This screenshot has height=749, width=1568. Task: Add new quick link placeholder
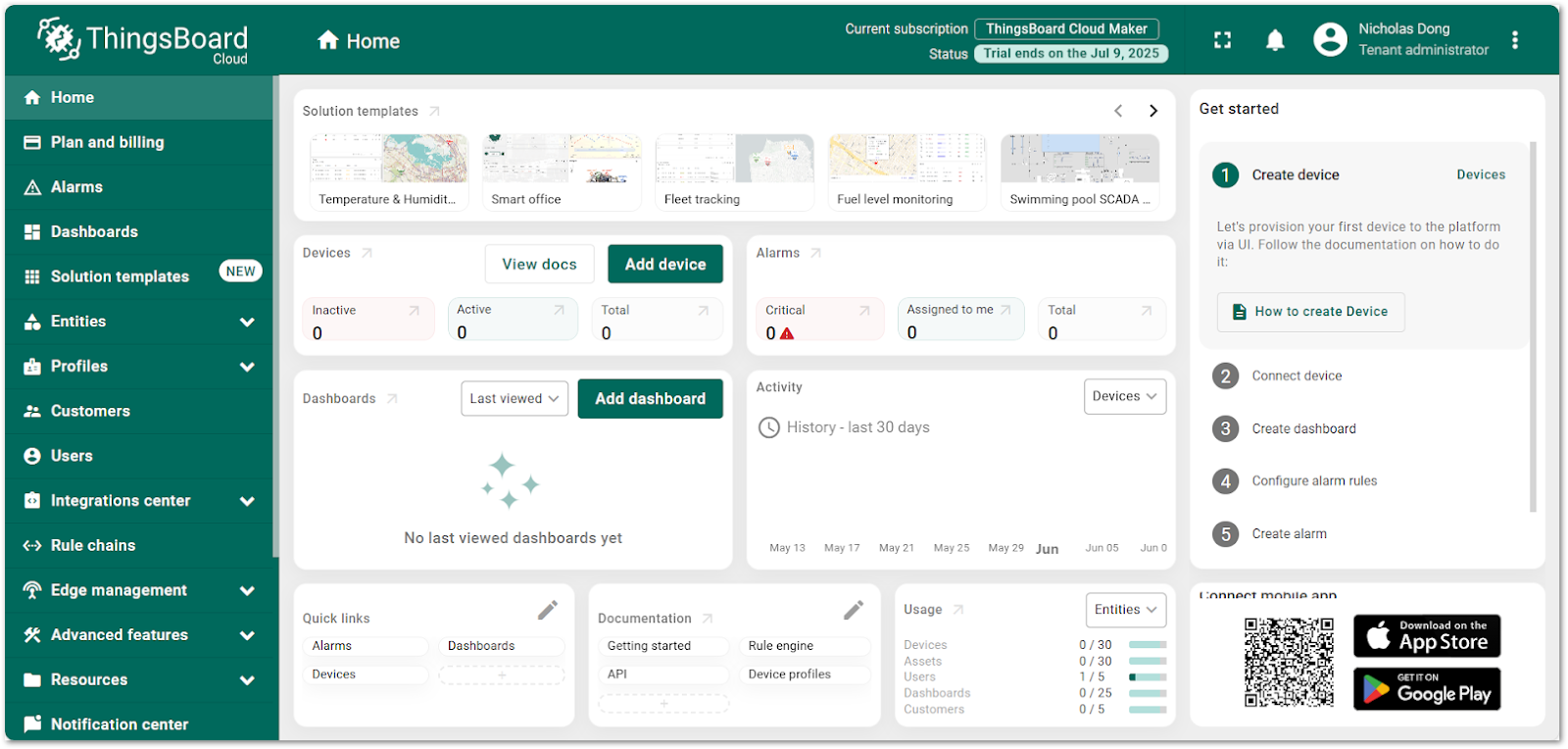pyautogui.click(x=502, y=674)
